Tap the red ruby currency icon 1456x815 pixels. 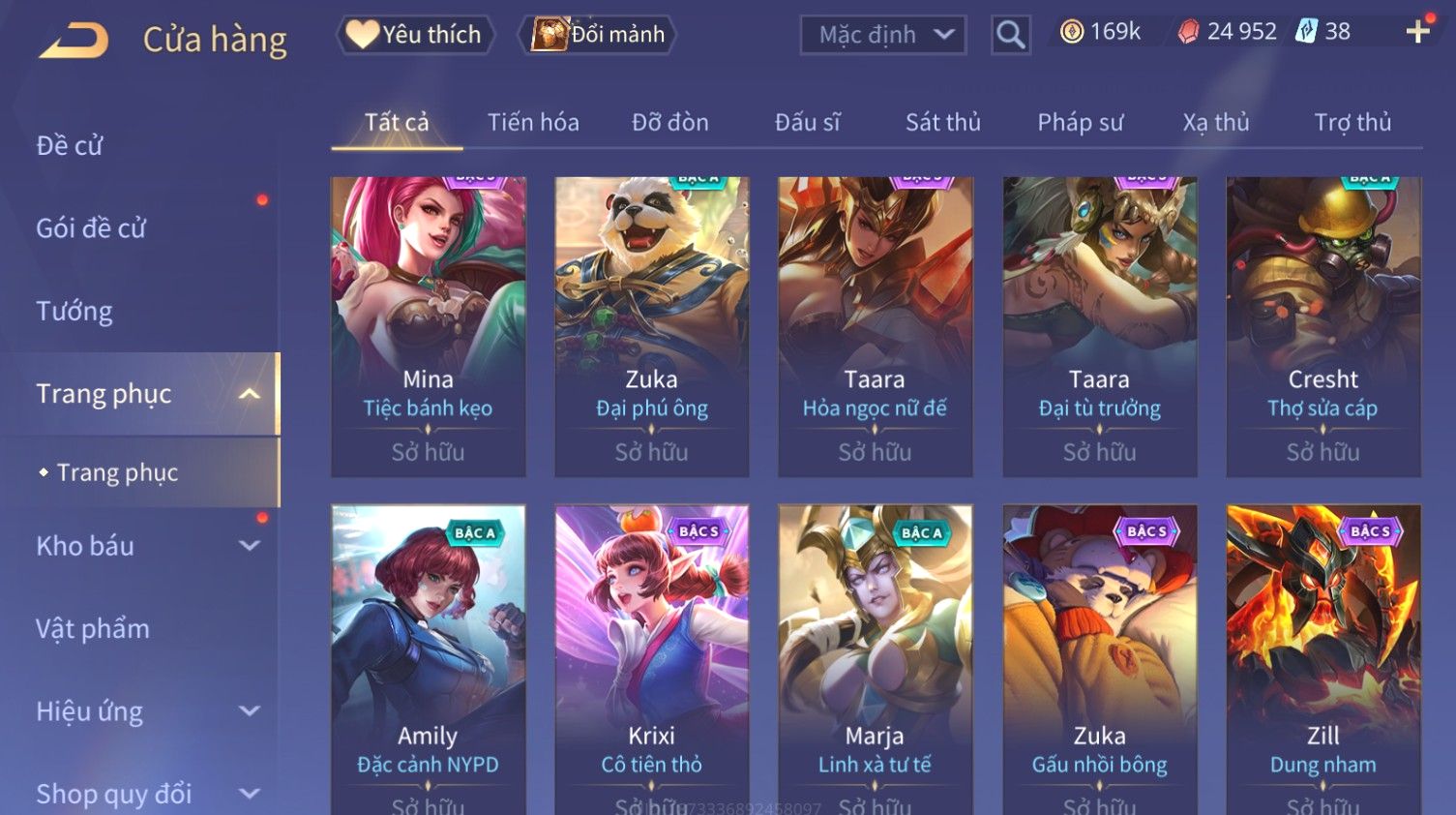(1188, 32)
